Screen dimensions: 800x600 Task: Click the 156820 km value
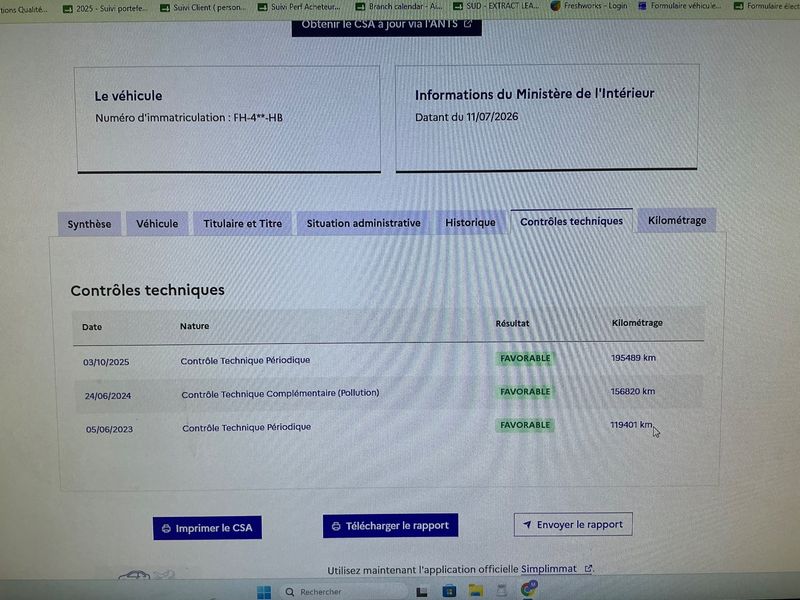click(x=633, y=391)
